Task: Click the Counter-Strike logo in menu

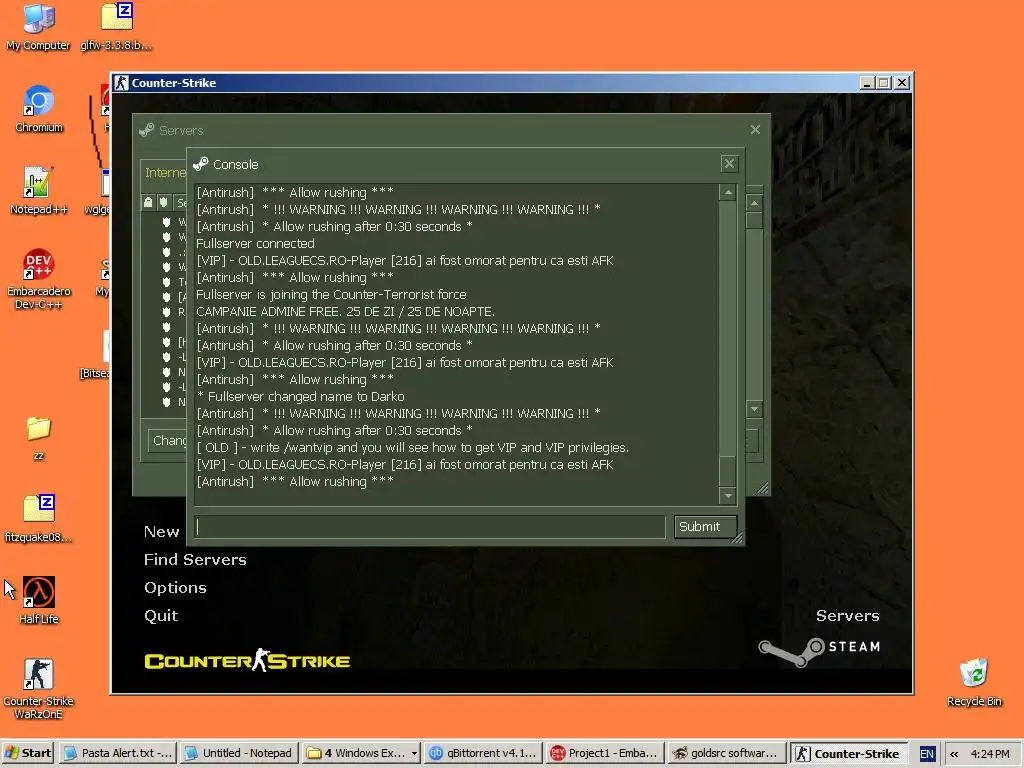Action: [247, 660]
